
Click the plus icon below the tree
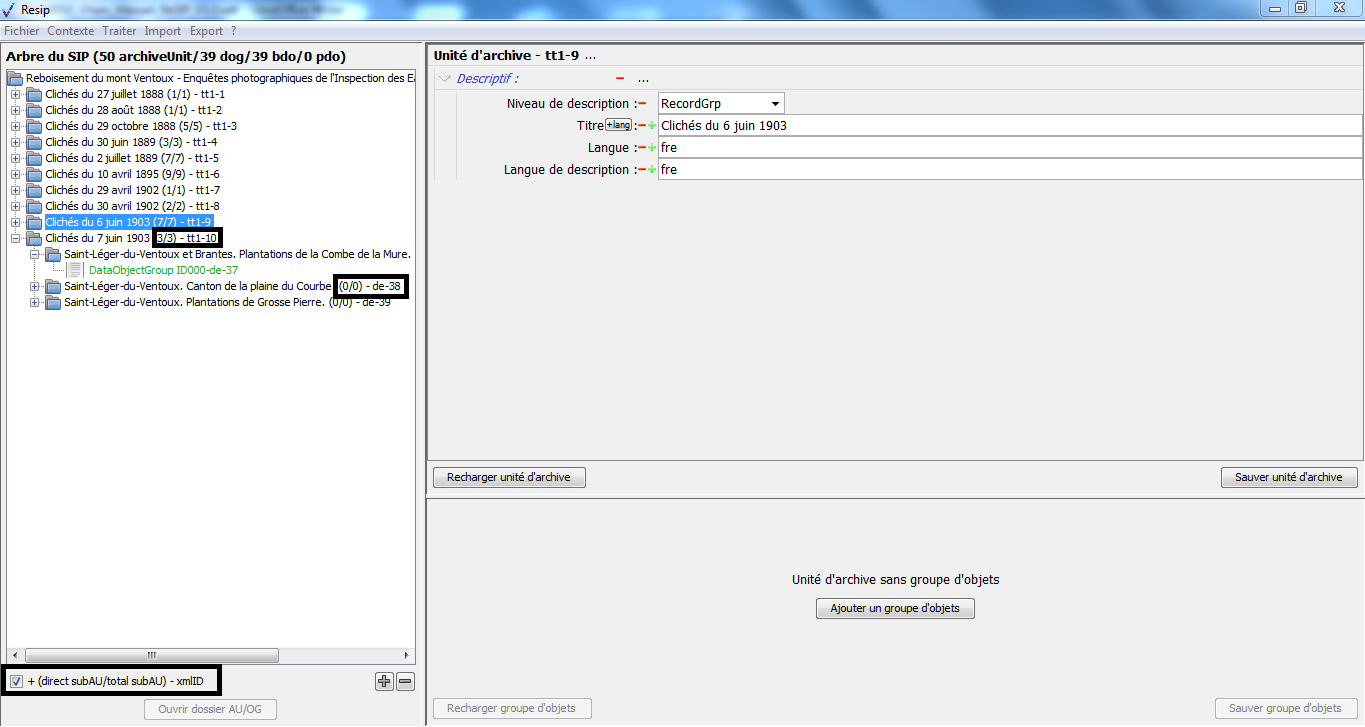click(x=384, y=682)
